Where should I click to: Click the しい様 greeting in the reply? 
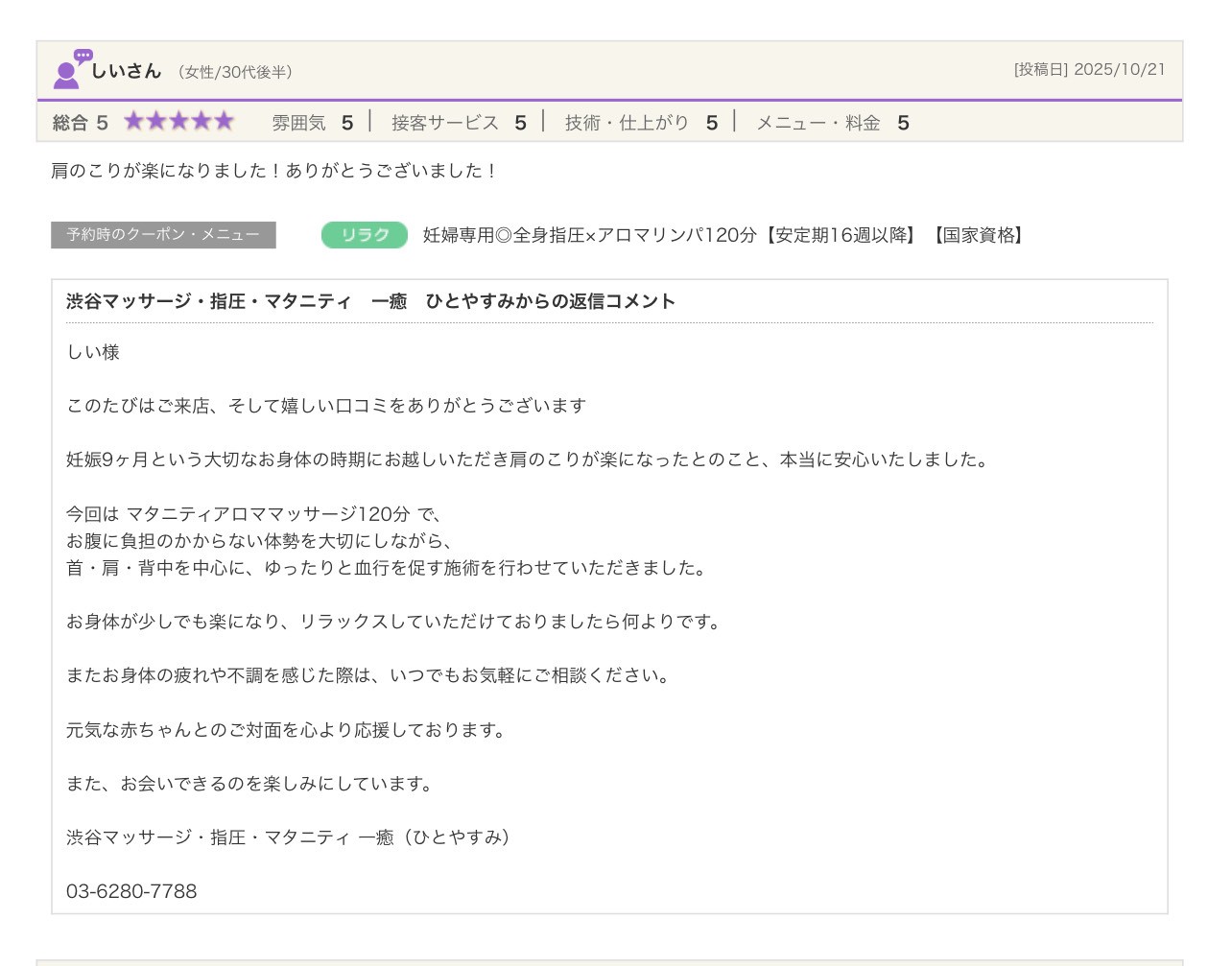93,352
